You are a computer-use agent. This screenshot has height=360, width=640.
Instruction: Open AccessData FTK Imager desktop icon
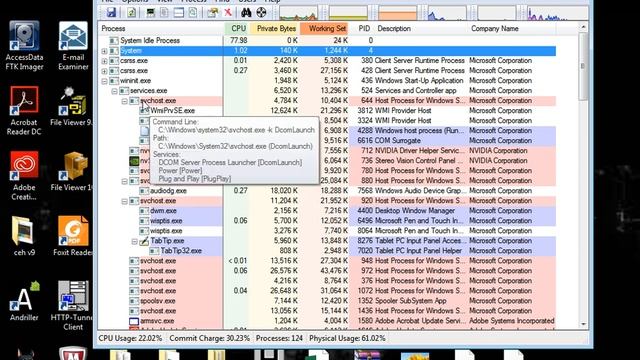24,46
